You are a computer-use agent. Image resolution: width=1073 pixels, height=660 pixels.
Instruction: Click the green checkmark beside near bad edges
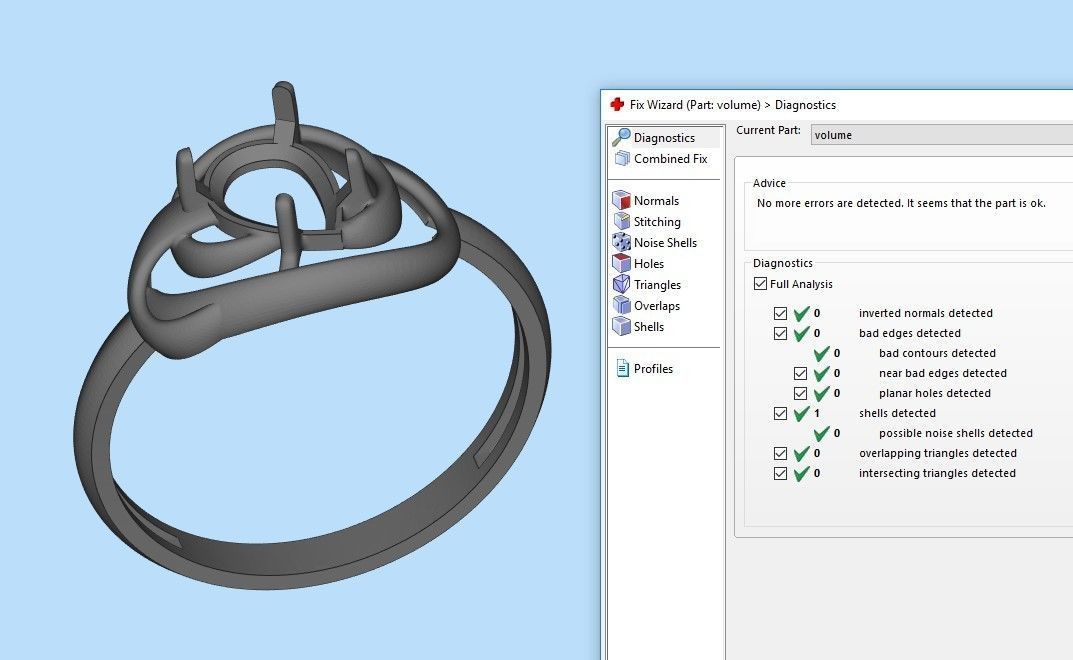click(x=821, y=373)
